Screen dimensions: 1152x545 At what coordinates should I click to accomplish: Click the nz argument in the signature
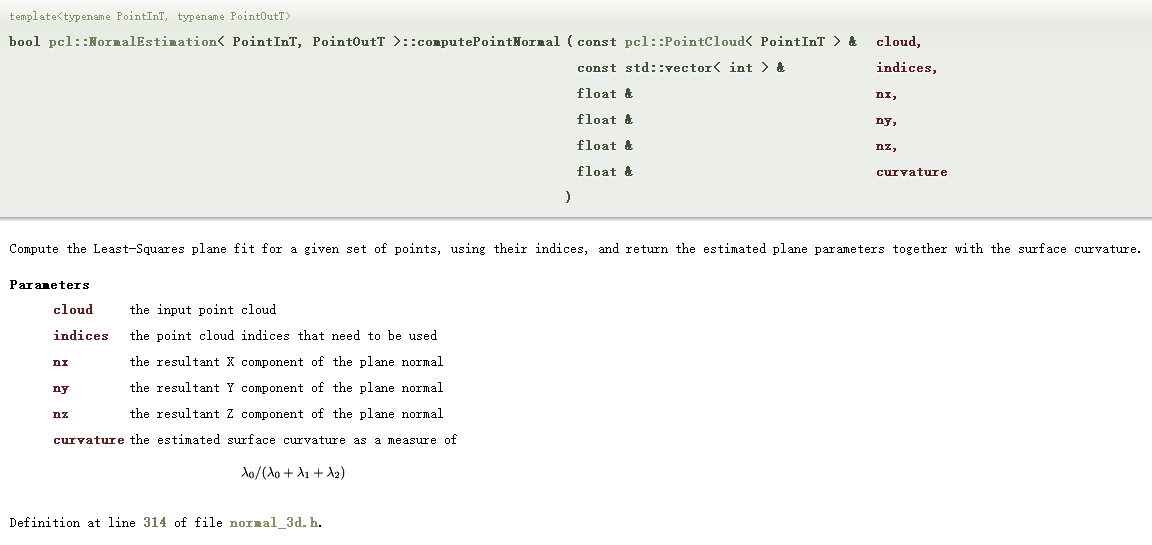coord(884,146)
